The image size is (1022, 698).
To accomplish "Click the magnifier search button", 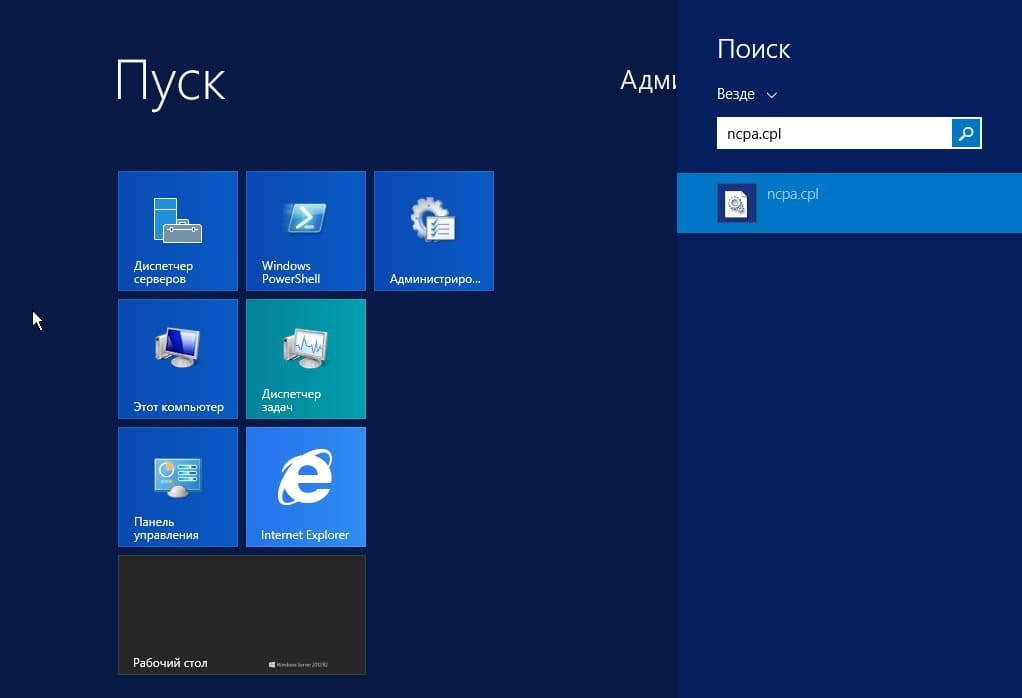I will [x=966, y=134].
